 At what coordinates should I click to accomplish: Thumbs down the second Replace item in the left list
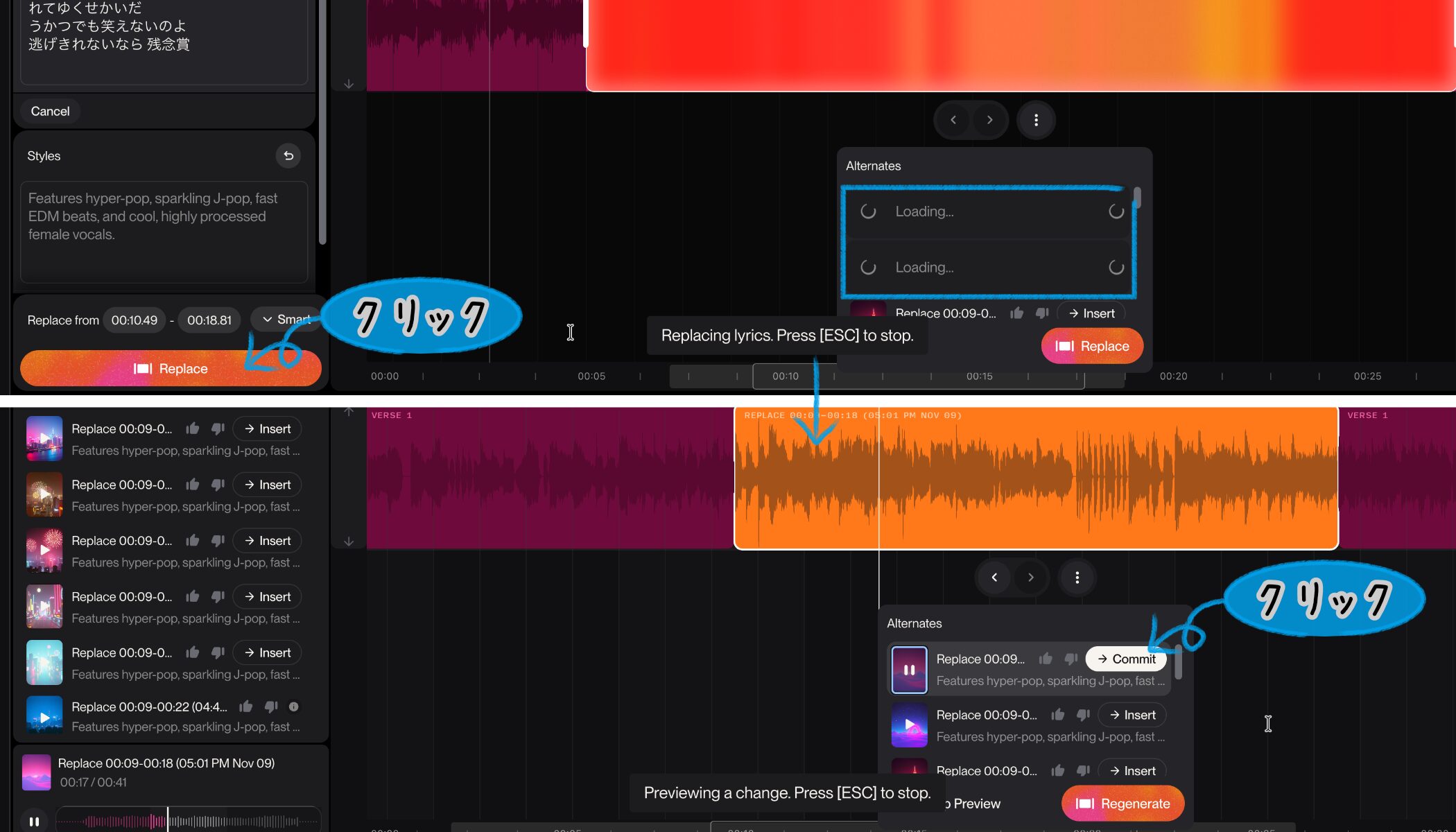(x=218, y=485)
